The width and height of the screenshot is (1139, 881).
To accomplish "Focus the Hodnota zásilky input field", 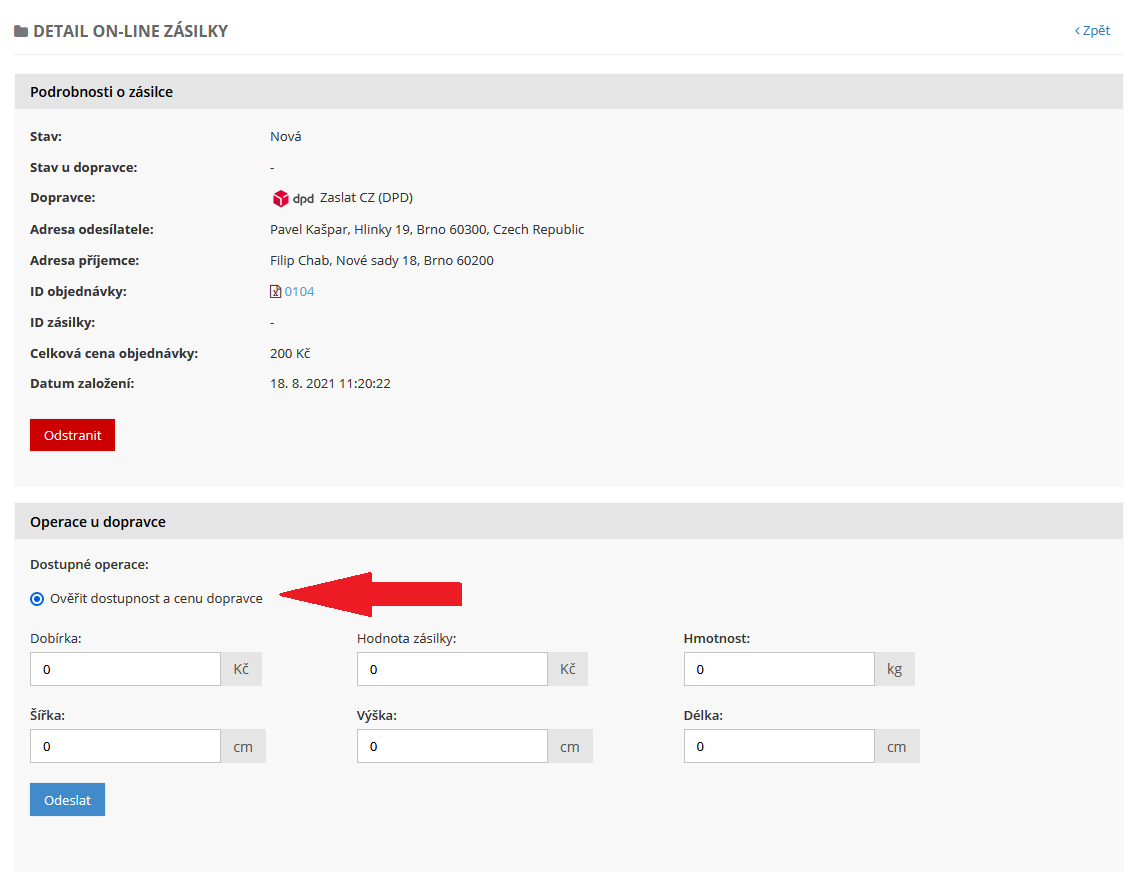I will tap(452, 669).
